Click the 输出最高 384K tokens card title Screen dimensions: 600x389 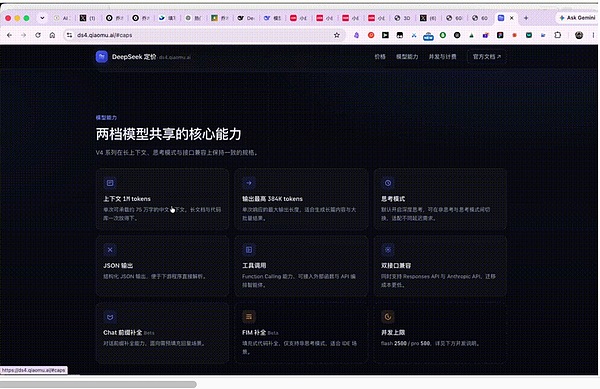[x=272, y=199]
